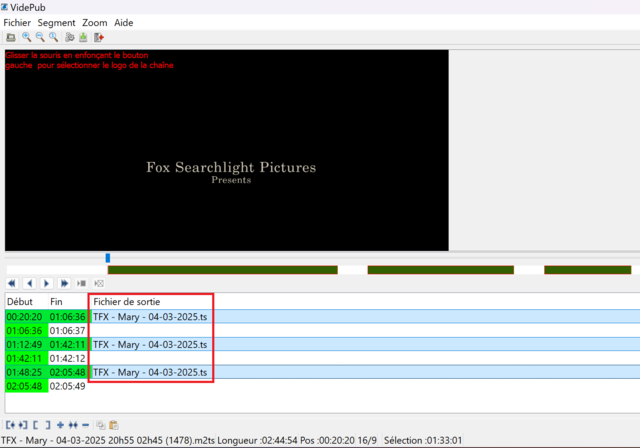This screenshot has height=448, width=640.
Task: Click the double-diamond split segment icon
Action: (73, 425)
